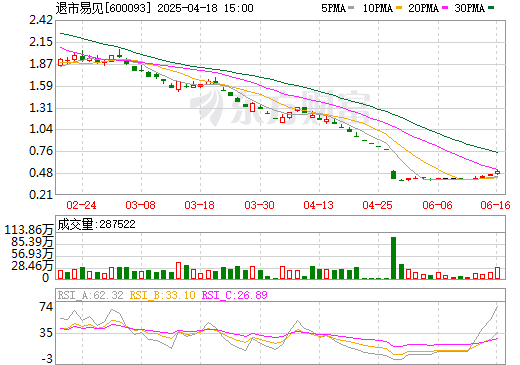Click the RSI_A:62.32 indicator label
Screen dimensions: 520x365
[x=90, y=295]
